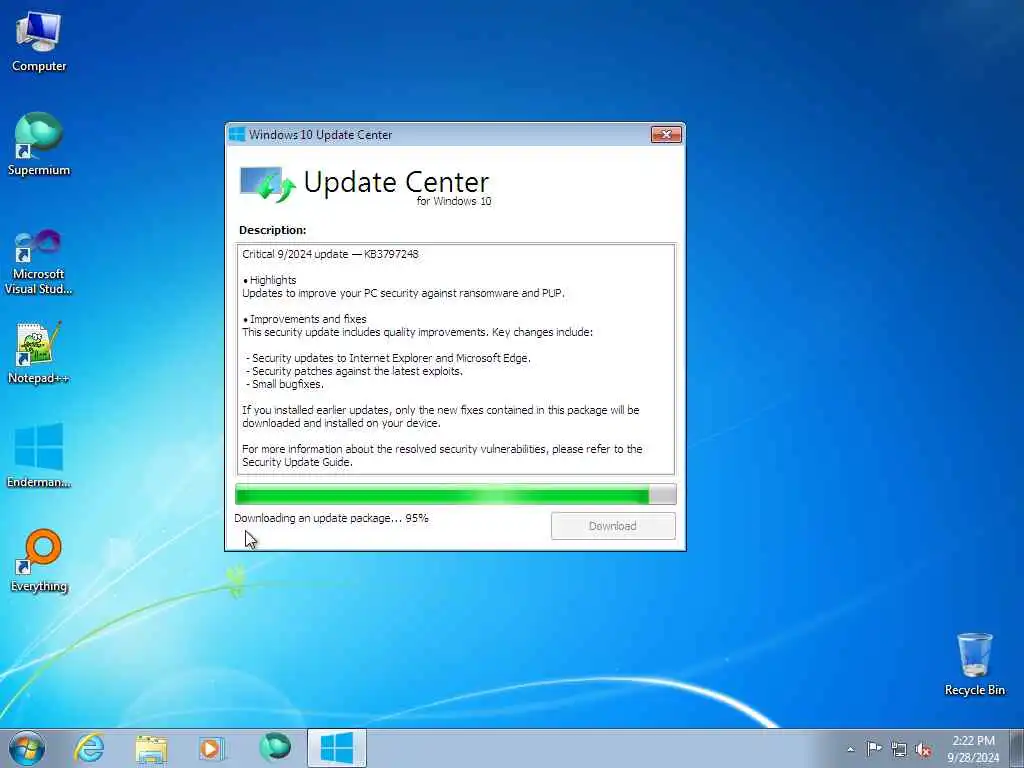Click 'Improvements and fixes' bullet
Viewport: 1024px width, 768px height.
coord(304,319)
